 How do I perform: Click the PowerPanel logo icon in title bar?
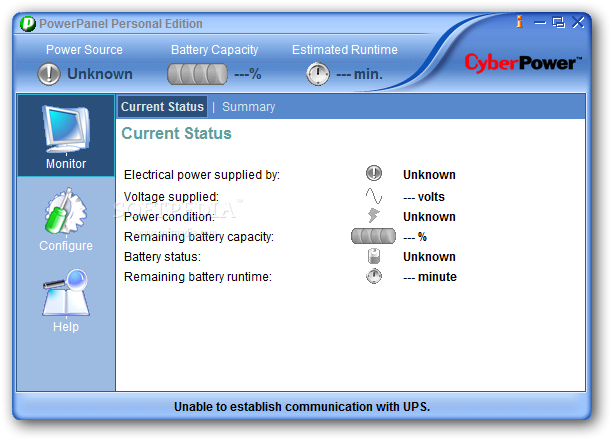[x=28, y=24]
